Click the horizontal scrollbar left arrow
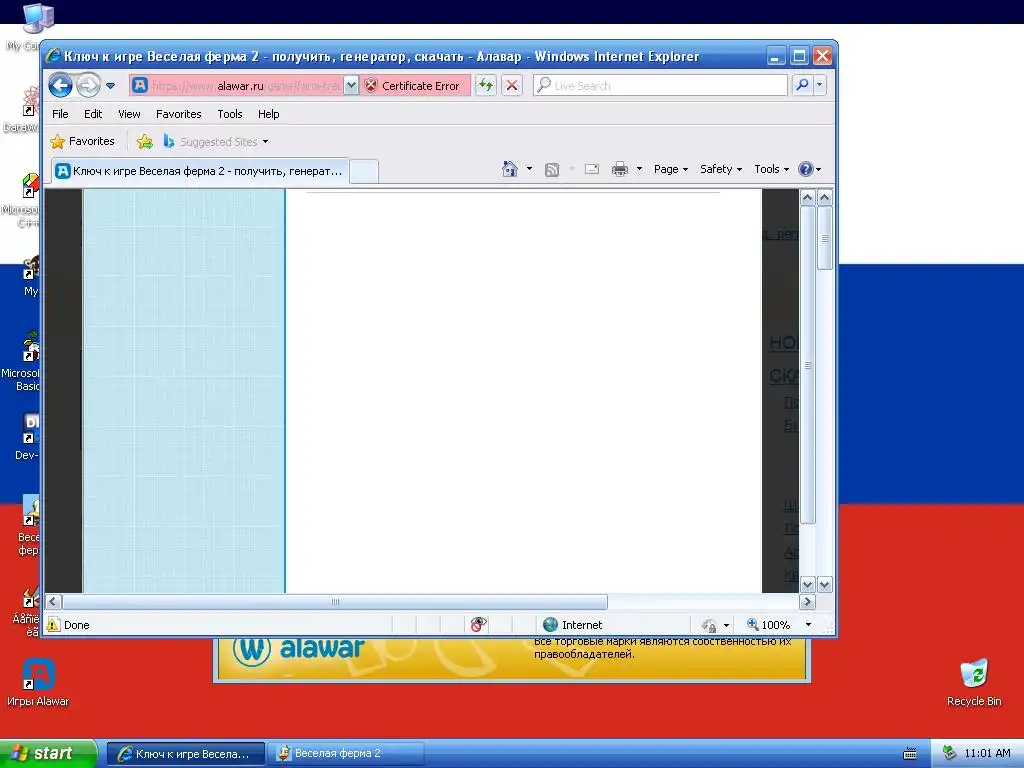 coord(54,601)
